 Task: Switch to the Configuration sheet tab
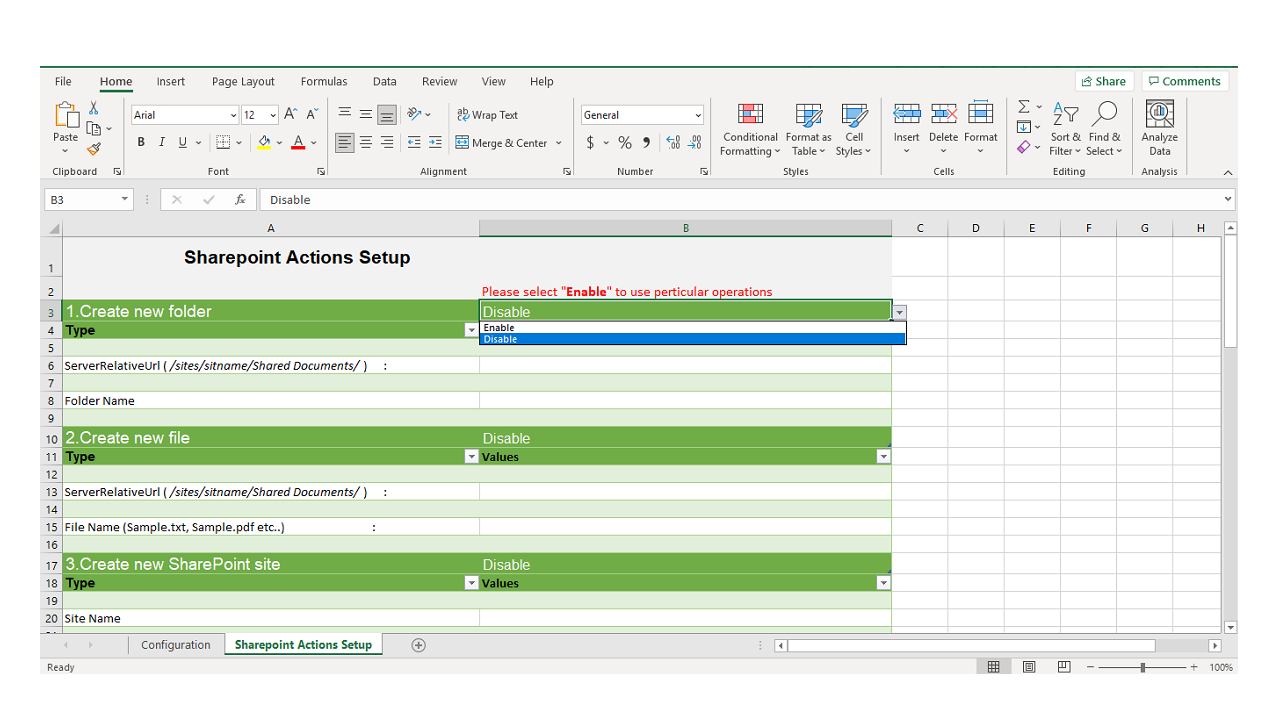coord(176,645)
